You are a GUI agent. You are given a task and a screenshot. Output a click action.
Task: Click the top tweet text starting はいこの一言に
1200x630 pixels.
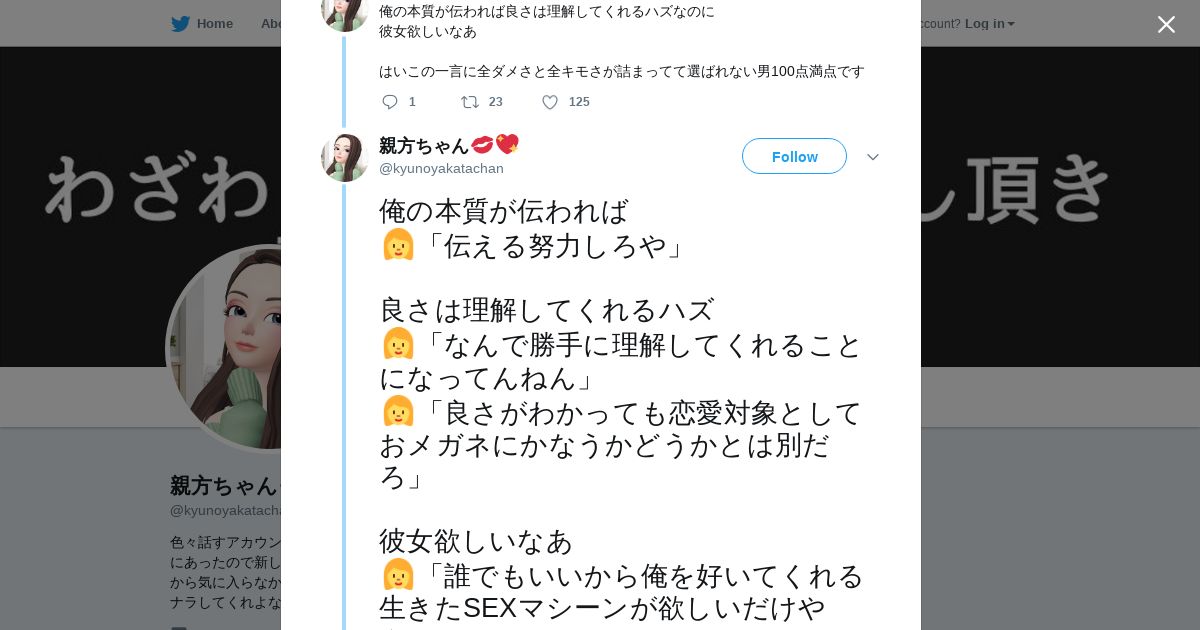click(621, 72)
